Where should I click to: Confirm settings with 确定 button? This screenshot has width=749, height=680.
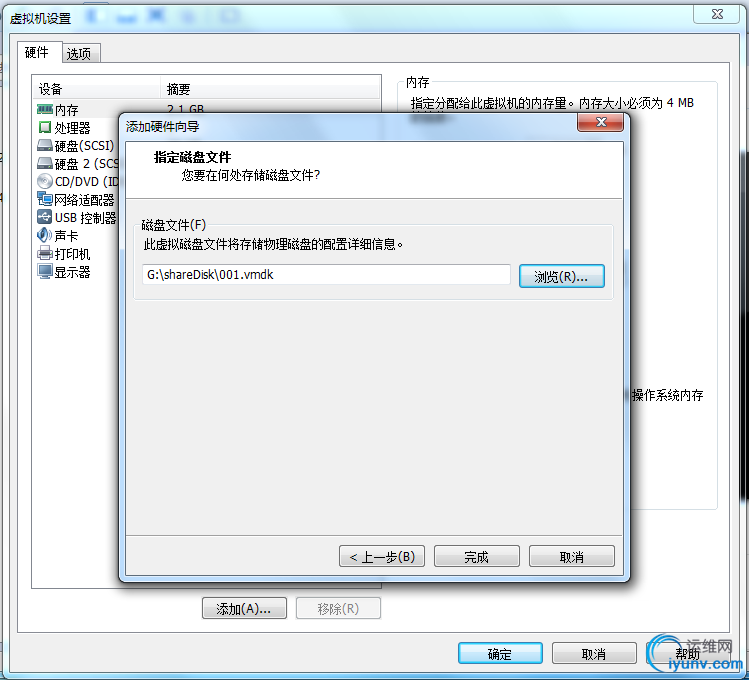tap(500, 653)
